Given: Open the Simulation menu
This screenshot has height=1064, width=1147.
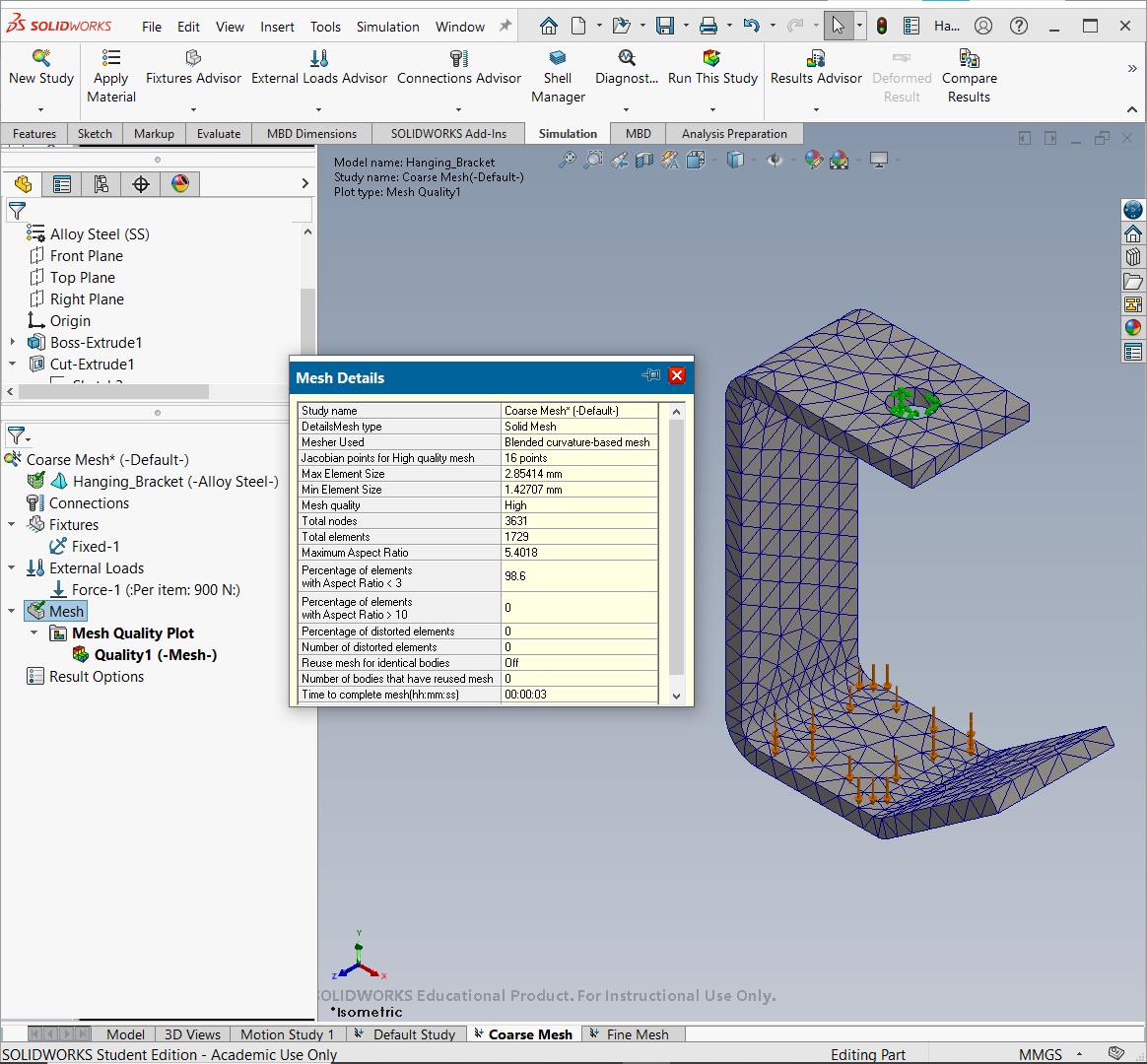Looking at the screenshot, I should 387,27.
